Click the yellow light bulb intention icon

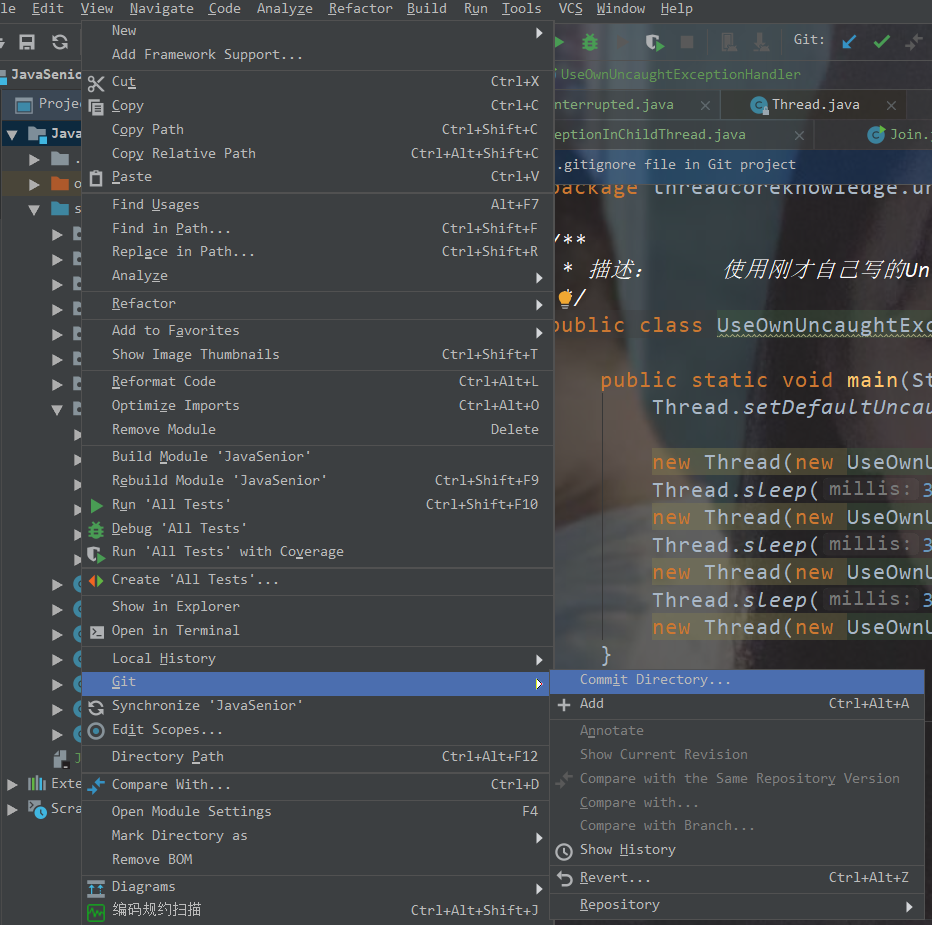(565, 298)
